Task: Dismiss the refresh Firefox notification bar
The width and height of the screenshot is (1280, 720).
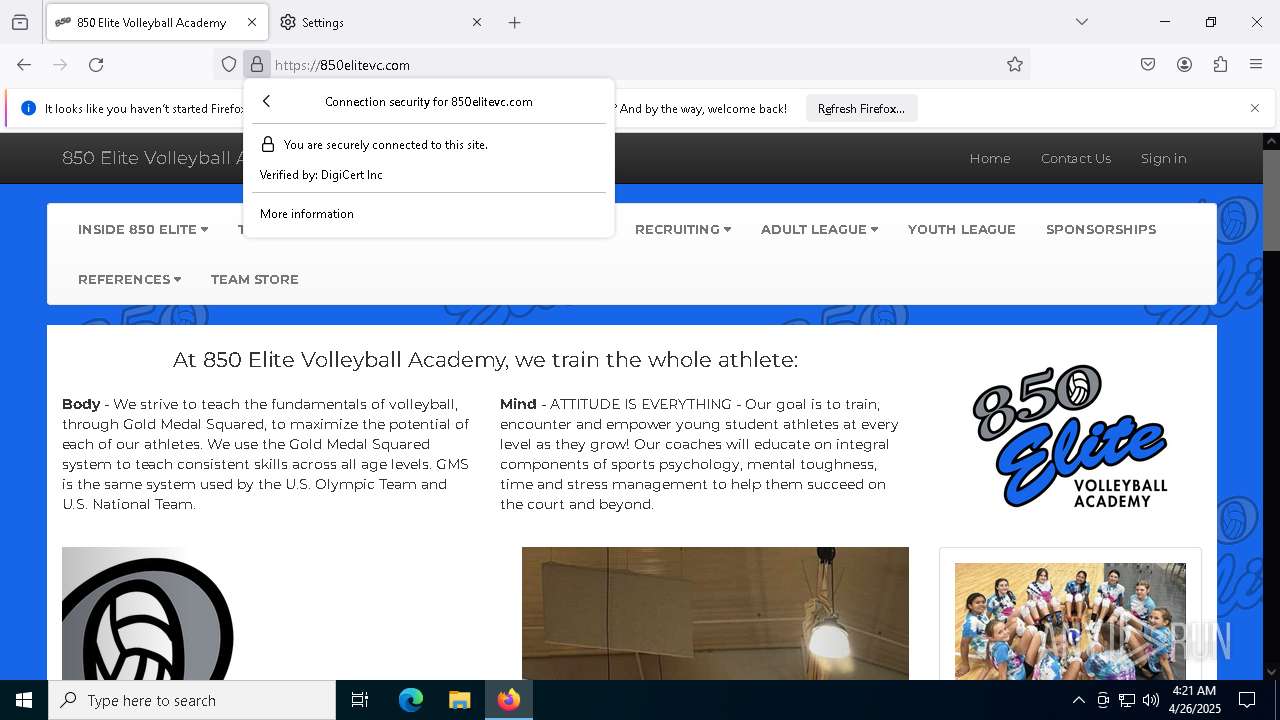Action: point(1255,108)
